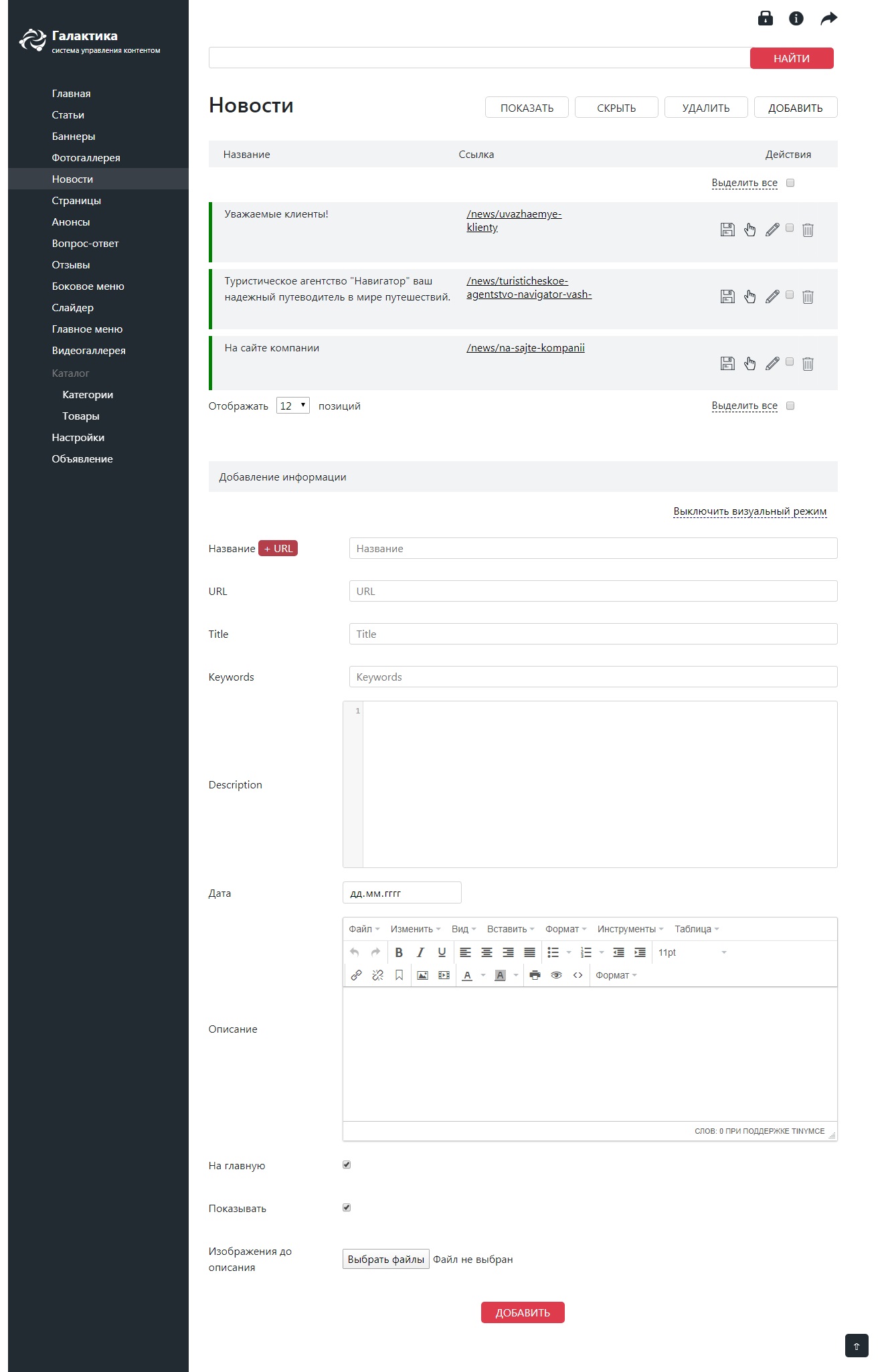
Task: Check the top "Выделить все" checkbox
Action: 790,183
